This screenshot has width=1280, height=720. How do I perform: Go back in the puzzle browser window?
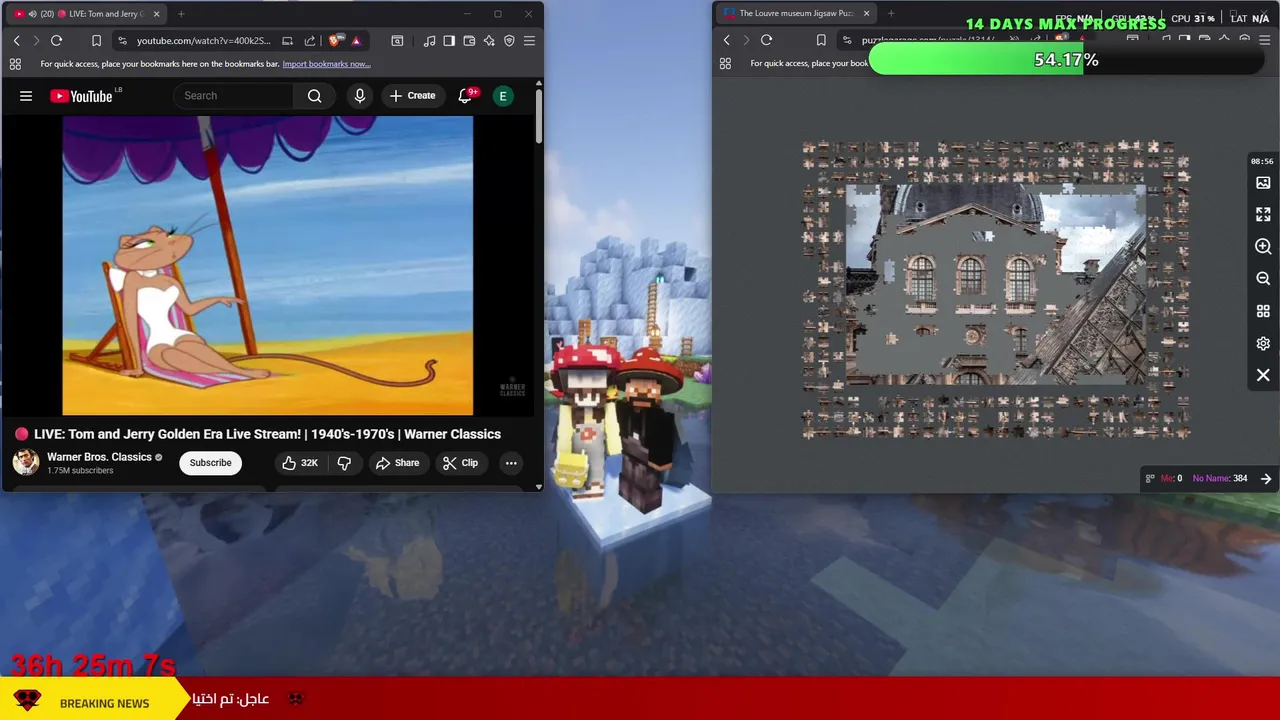[727, 40]
